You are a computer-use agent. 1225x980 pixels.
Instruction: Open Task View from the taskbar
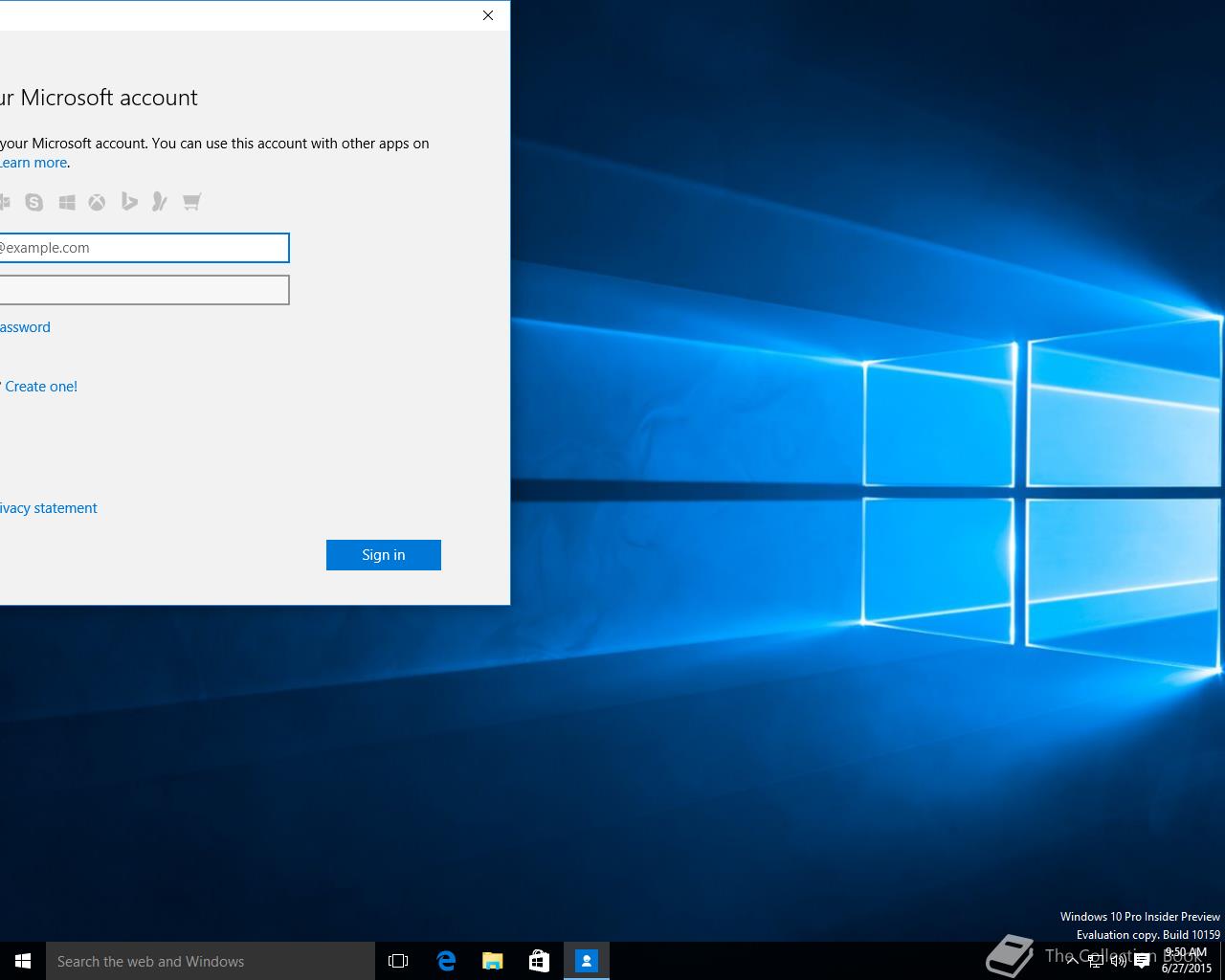(x=398, y=961)
